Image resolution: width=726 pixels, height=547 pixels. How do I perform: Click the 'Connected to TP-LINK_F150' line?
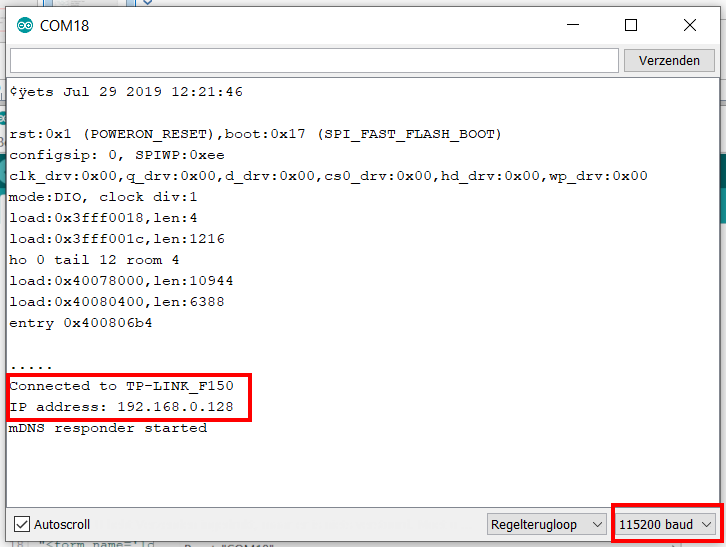coord(120,386)
